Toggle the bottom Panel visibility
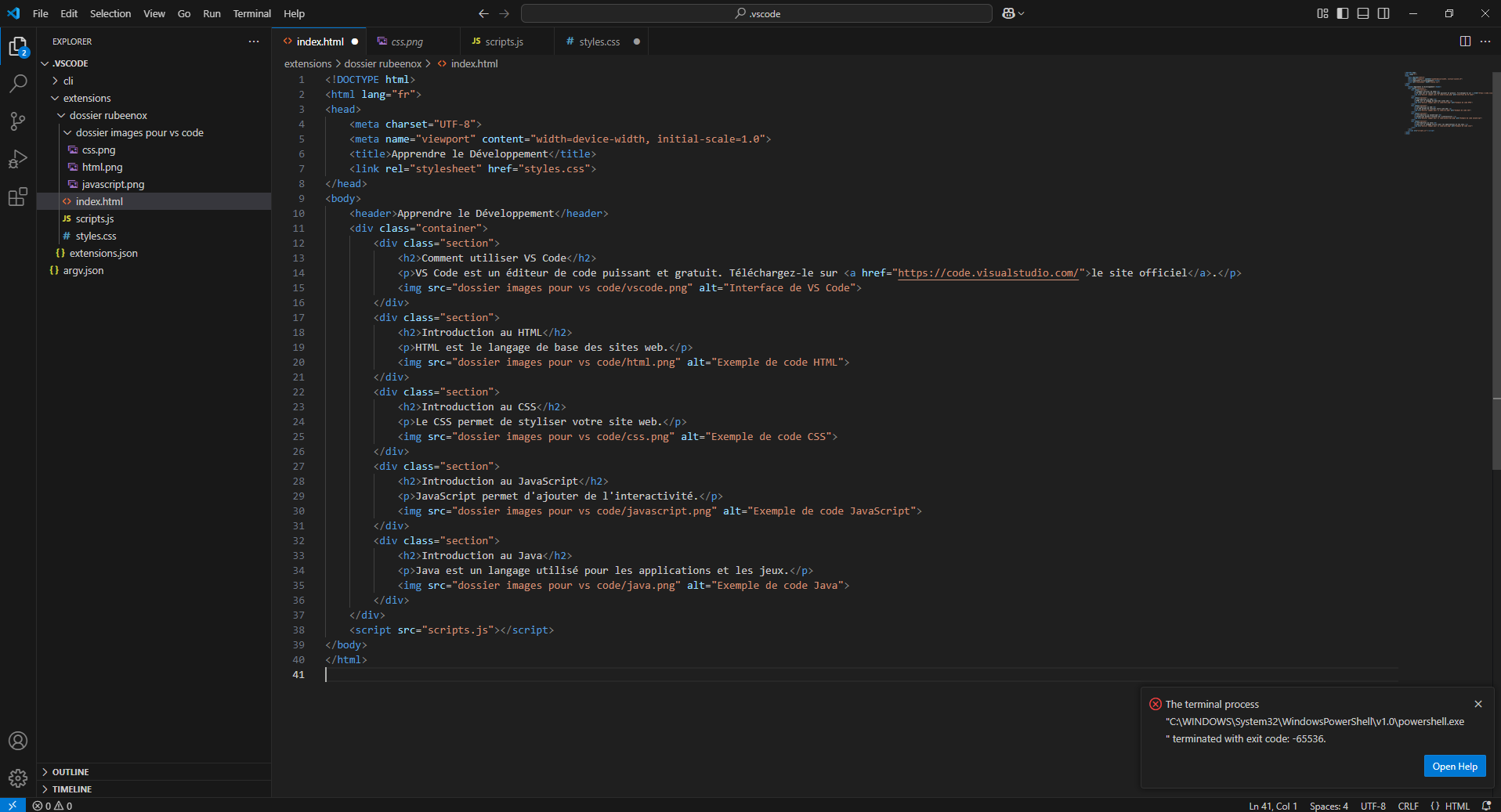Image resolution: width=1501 pixels, height=812 pixels. pos(1363,13)
